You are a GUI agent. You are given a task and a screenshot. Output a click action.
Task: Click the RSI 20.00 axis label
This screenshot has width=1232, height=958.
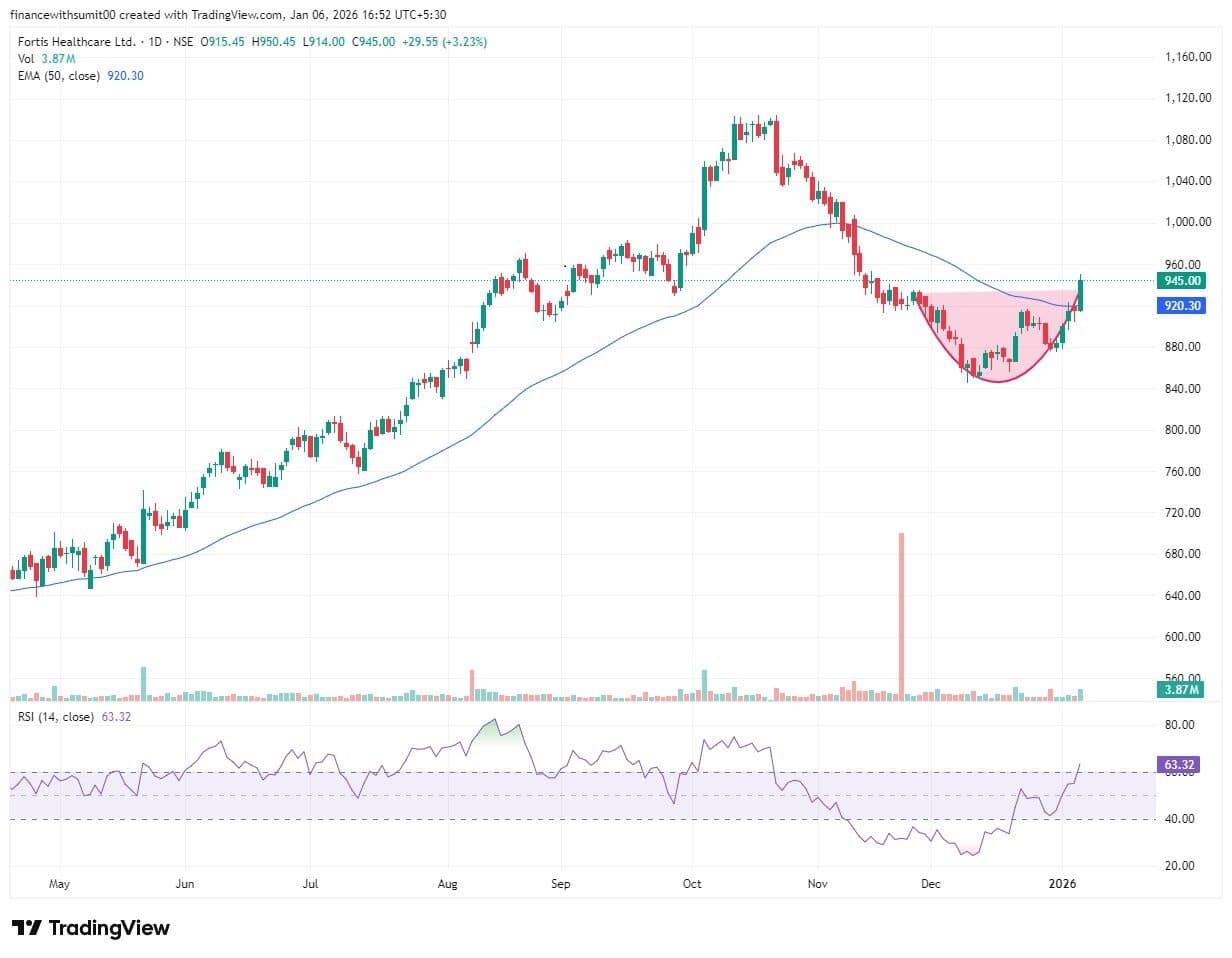[1182, 866]
